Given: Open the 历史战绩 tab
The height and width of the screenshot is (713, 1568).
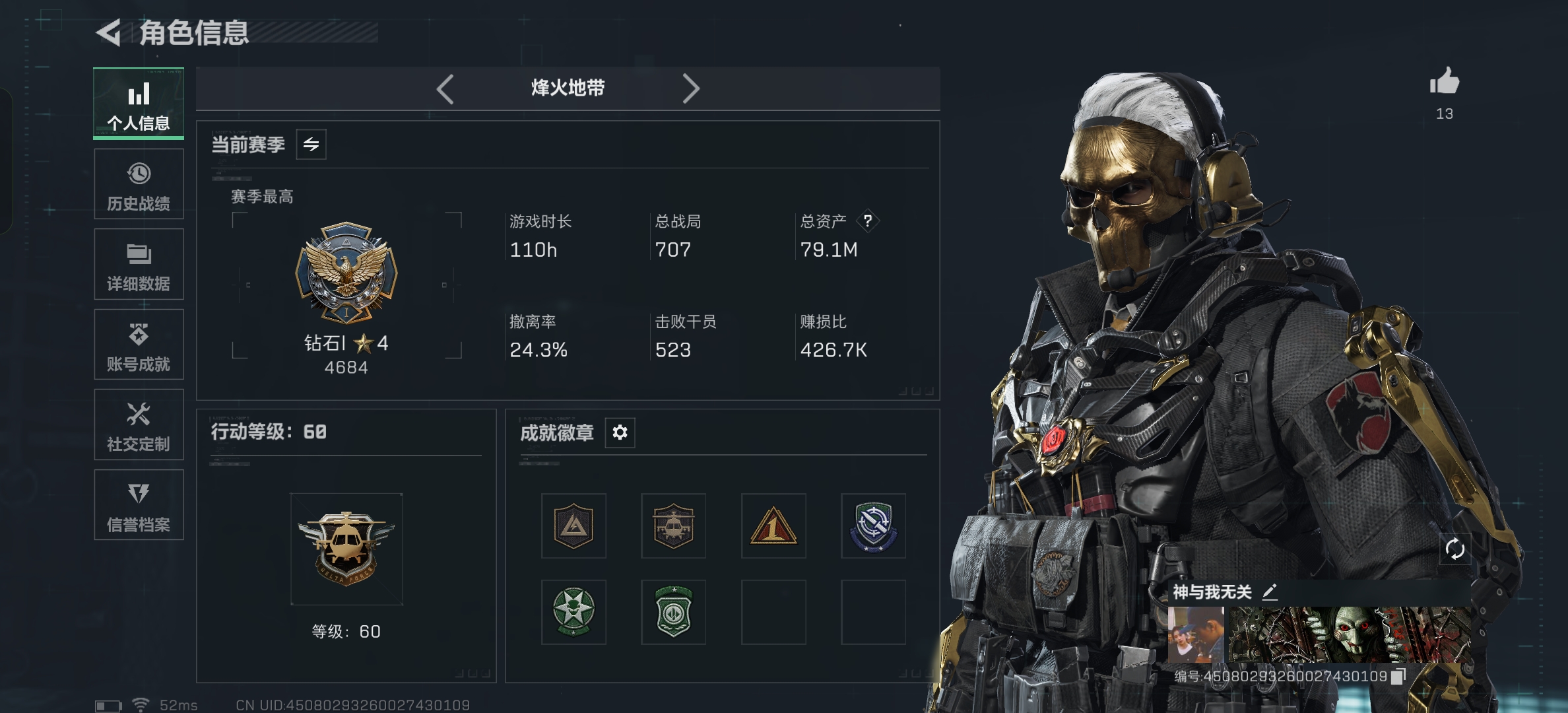Looking at the screenshot, I should point(139,184).
